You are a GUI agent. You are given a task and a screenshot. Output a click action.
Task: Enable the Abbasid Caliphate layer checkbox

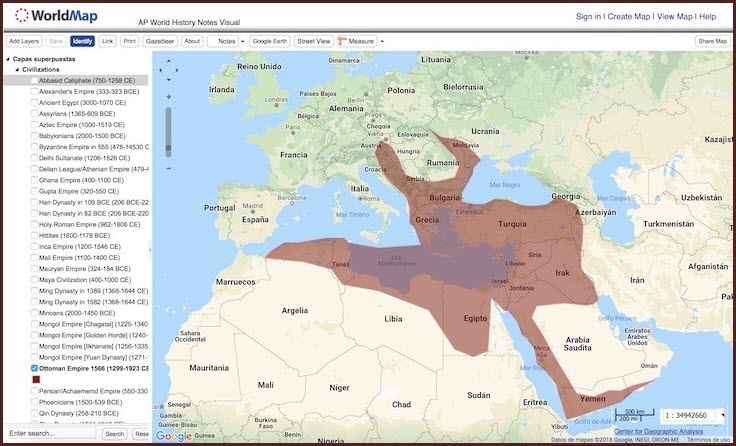[x=35, y=80]
